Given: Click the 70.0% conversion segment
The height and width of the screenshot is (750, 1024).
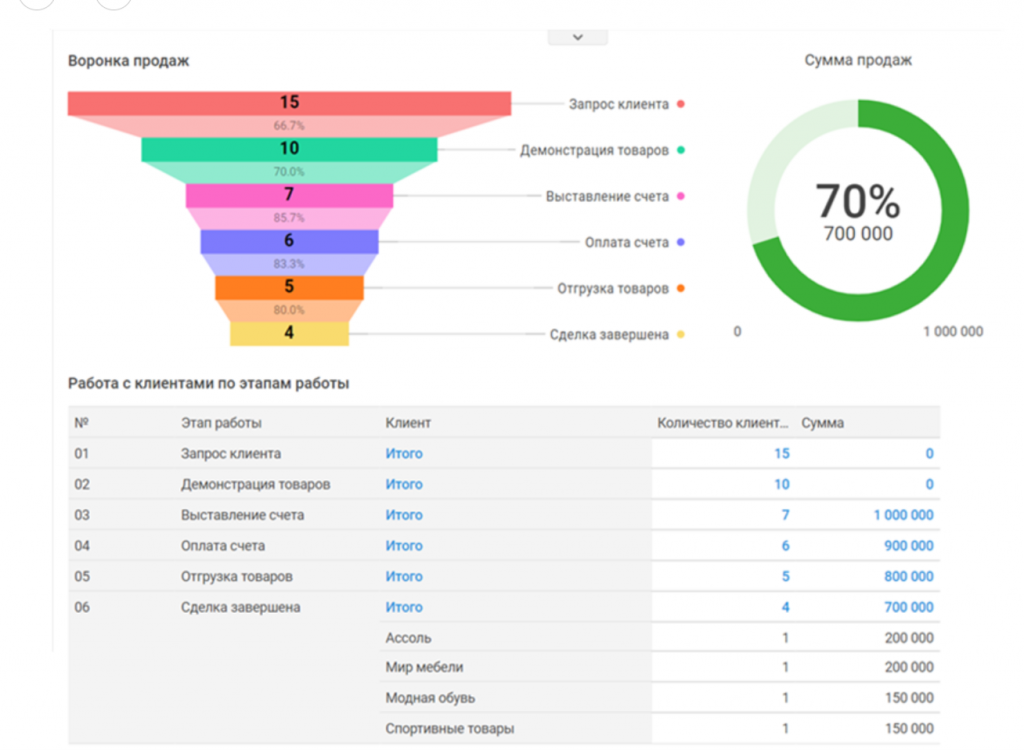Looking at the screenshot, I should click(289, 172).
